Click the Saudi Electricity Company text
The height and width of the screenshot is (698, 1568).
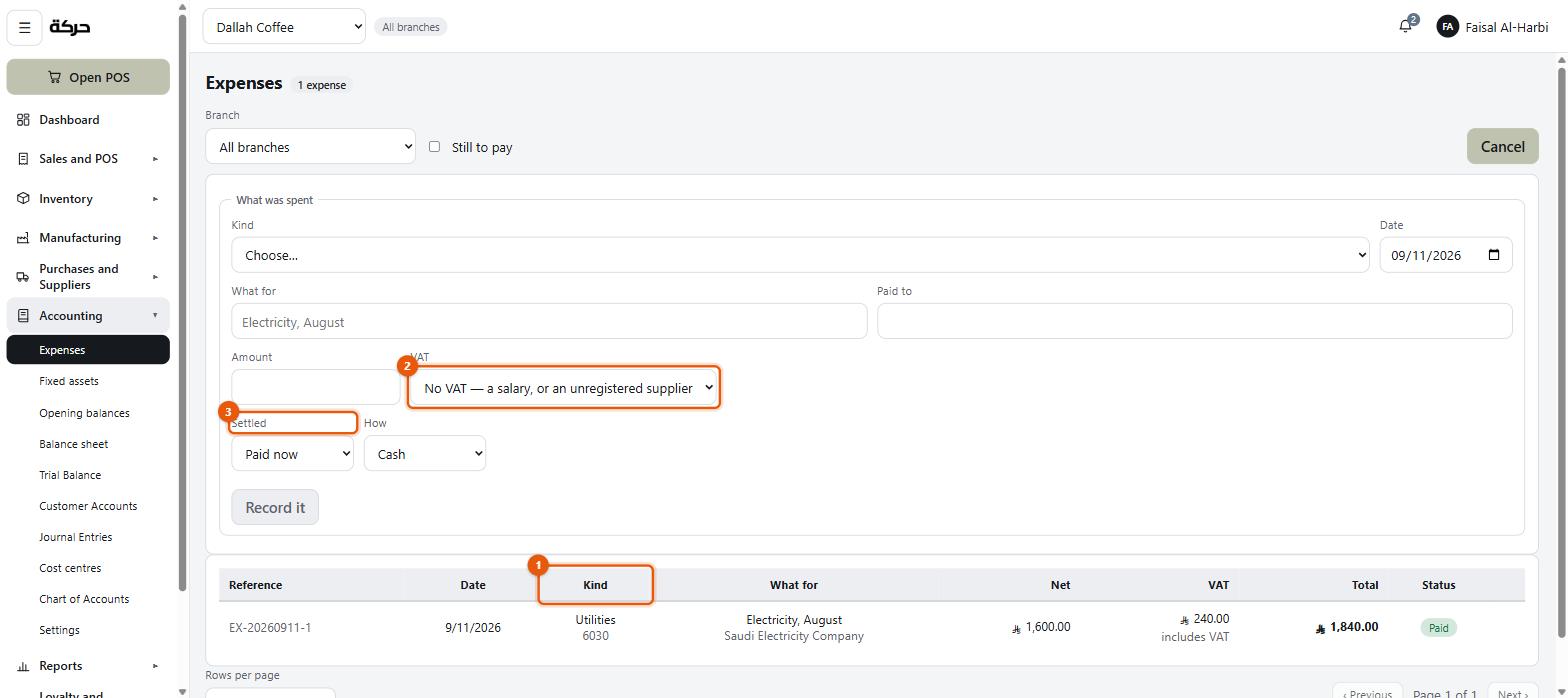coord(793,636)
